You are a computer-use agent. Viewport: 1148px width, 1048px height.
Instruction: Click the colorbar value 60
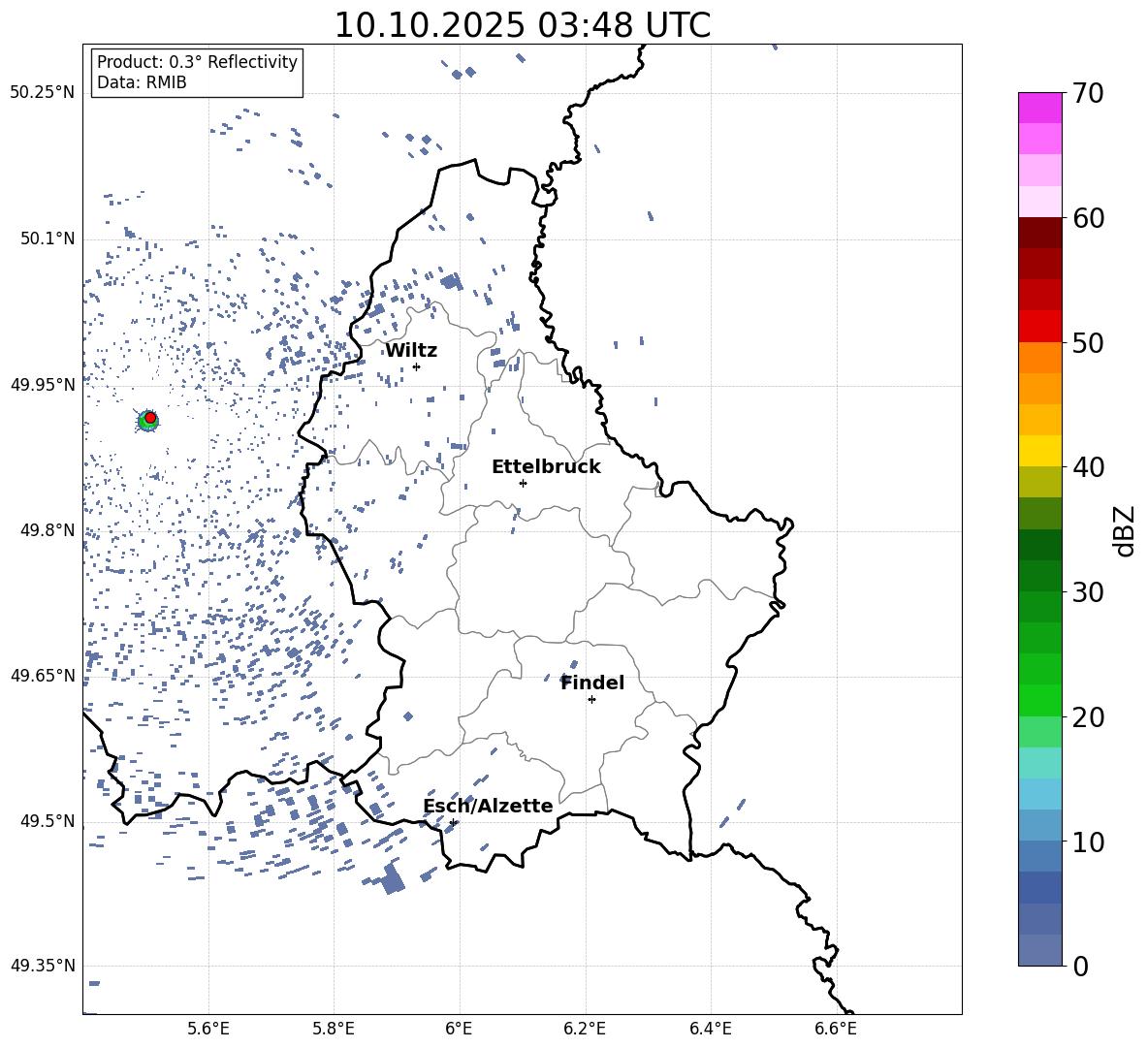[1088, 218]
